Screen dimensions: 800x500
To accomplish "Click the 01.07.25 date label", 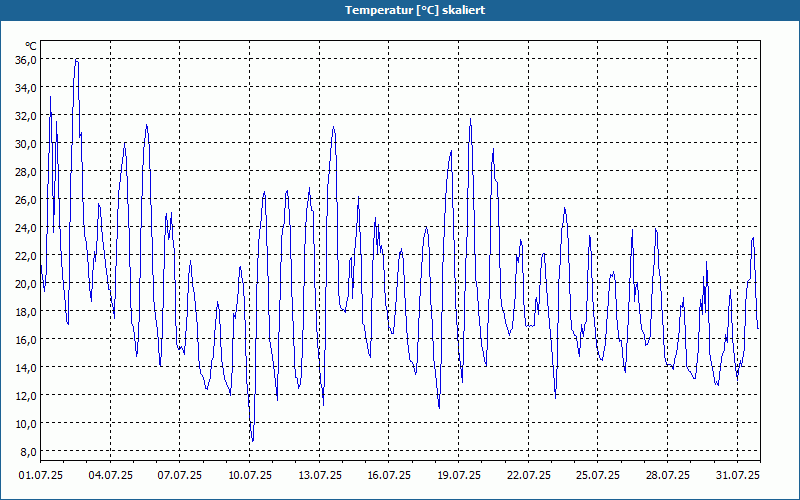I will click(x=41, y=476).
